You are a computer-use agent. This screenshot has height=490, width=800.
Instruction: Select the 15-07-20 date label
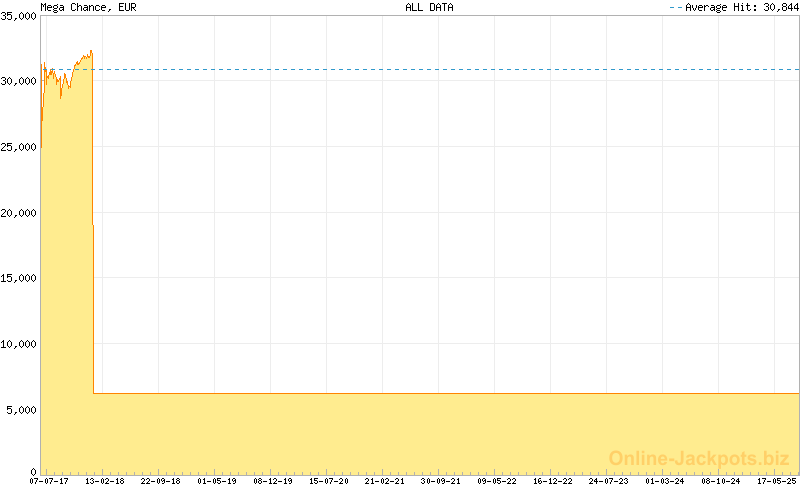point(329,481)
